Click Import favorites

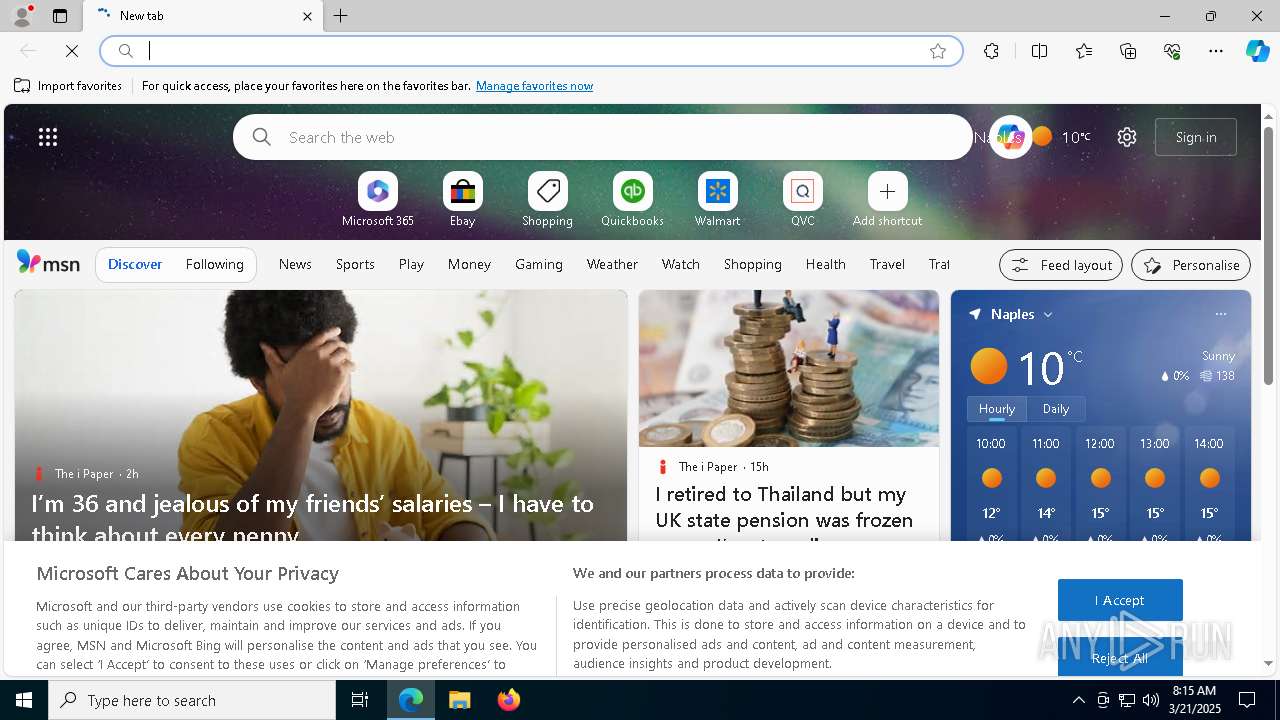pos(68,86)
